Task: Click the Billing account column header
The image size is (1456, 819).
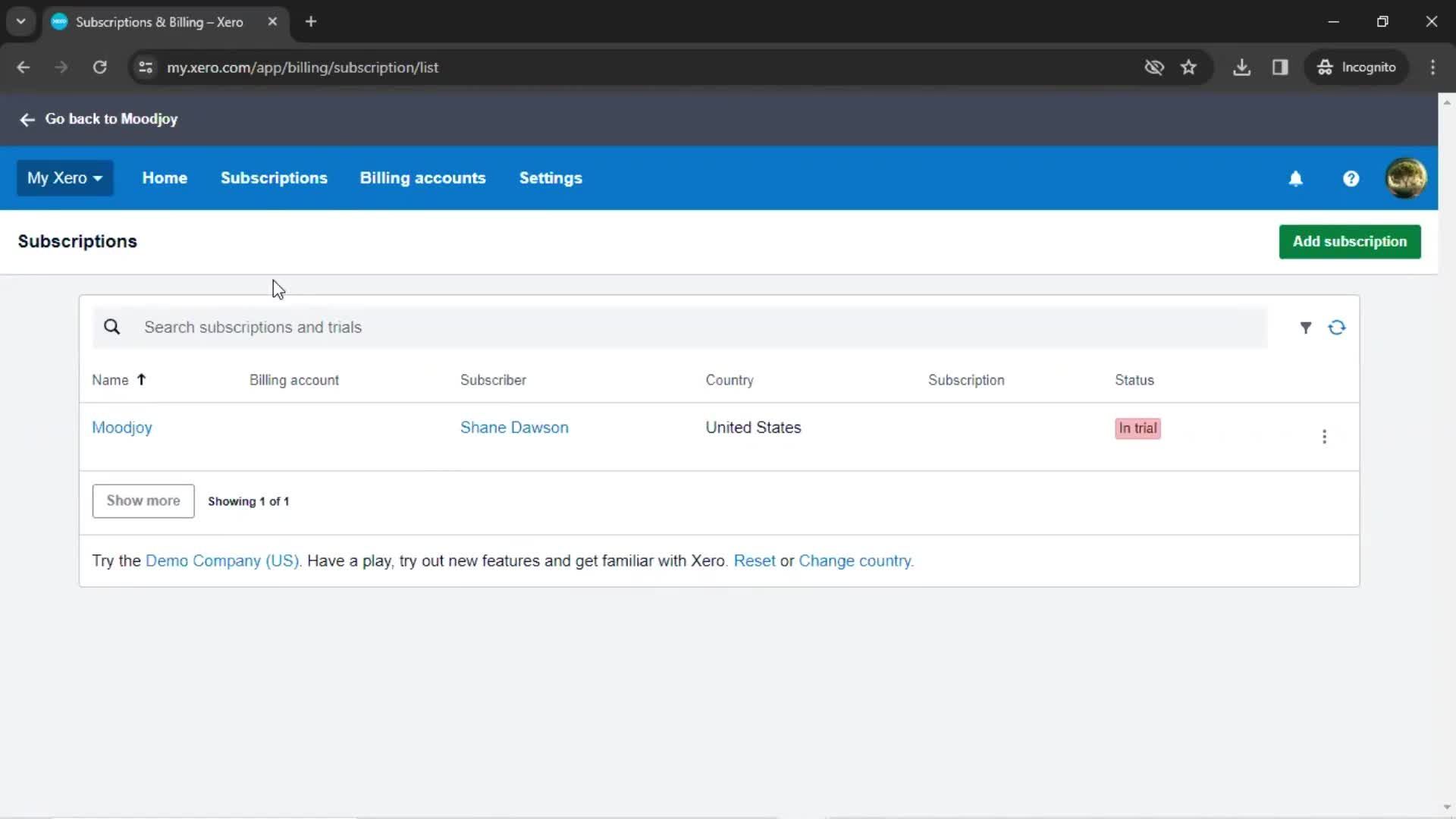Action: click(294, 380)
